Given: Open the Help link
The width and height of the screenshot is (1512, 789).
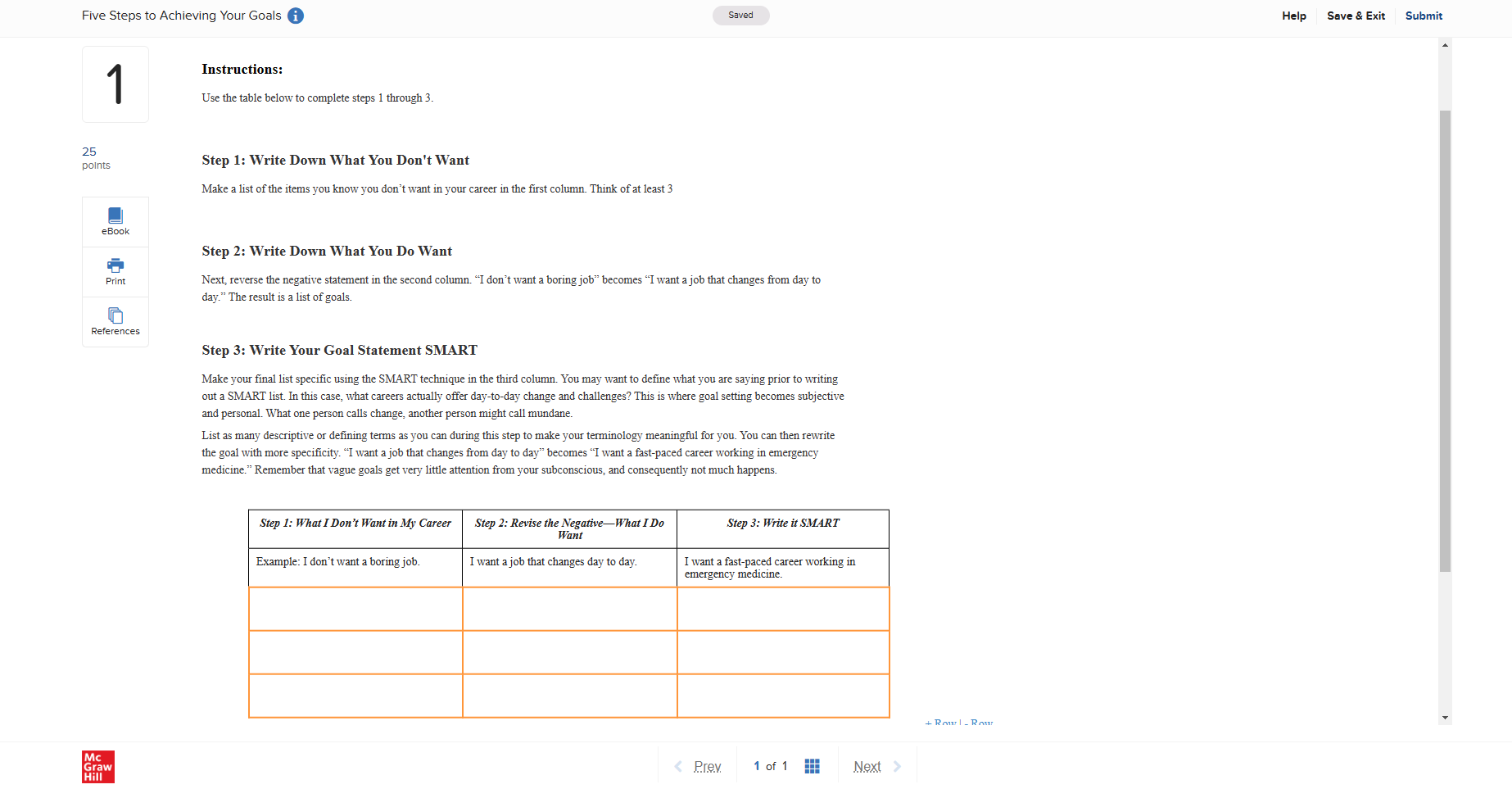Looking at the screenshot, I should pyautogui.click(x=1294, y=16).
